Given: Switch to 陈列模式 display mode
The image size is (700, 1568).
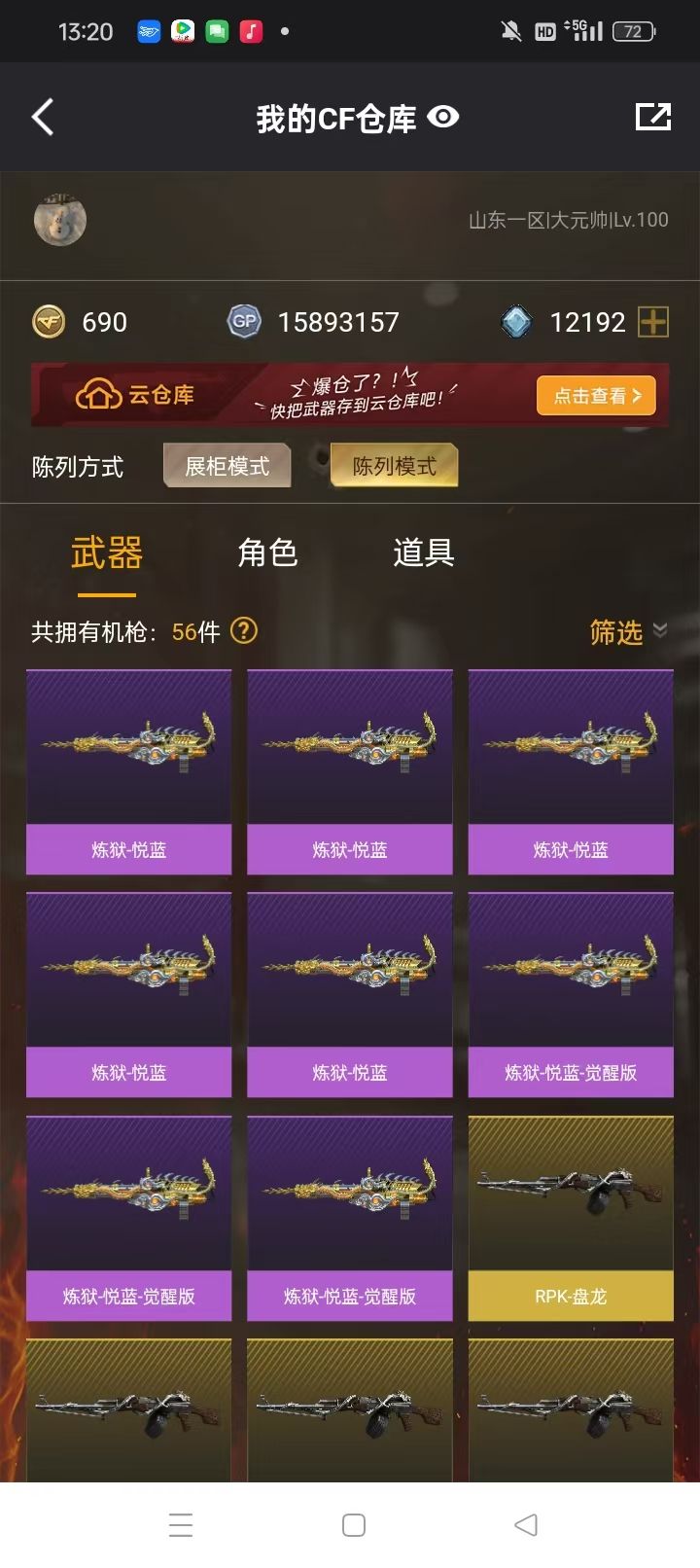Looking at the screenshot, I should tap(394, 466).
